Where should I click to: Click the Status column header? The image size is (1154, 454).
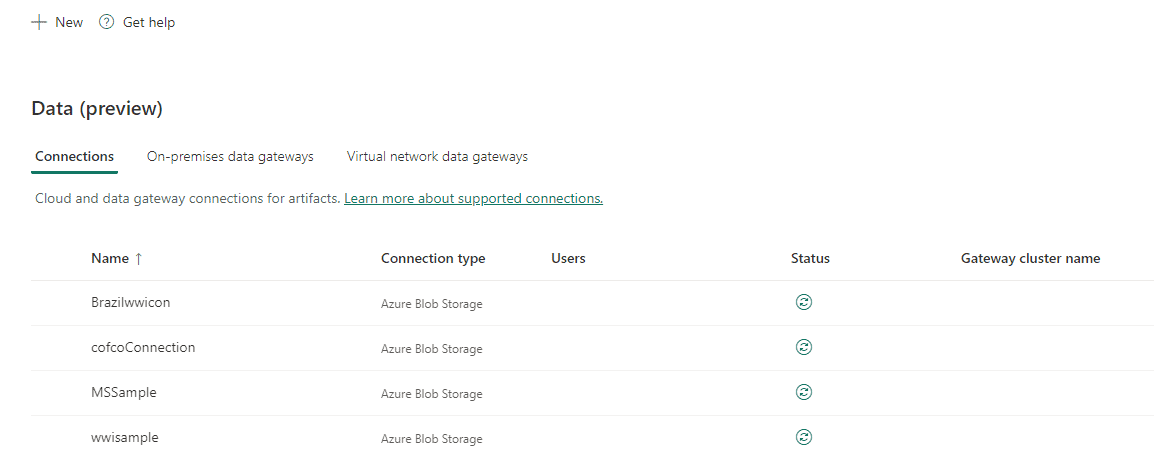click(x=810, y=258)
